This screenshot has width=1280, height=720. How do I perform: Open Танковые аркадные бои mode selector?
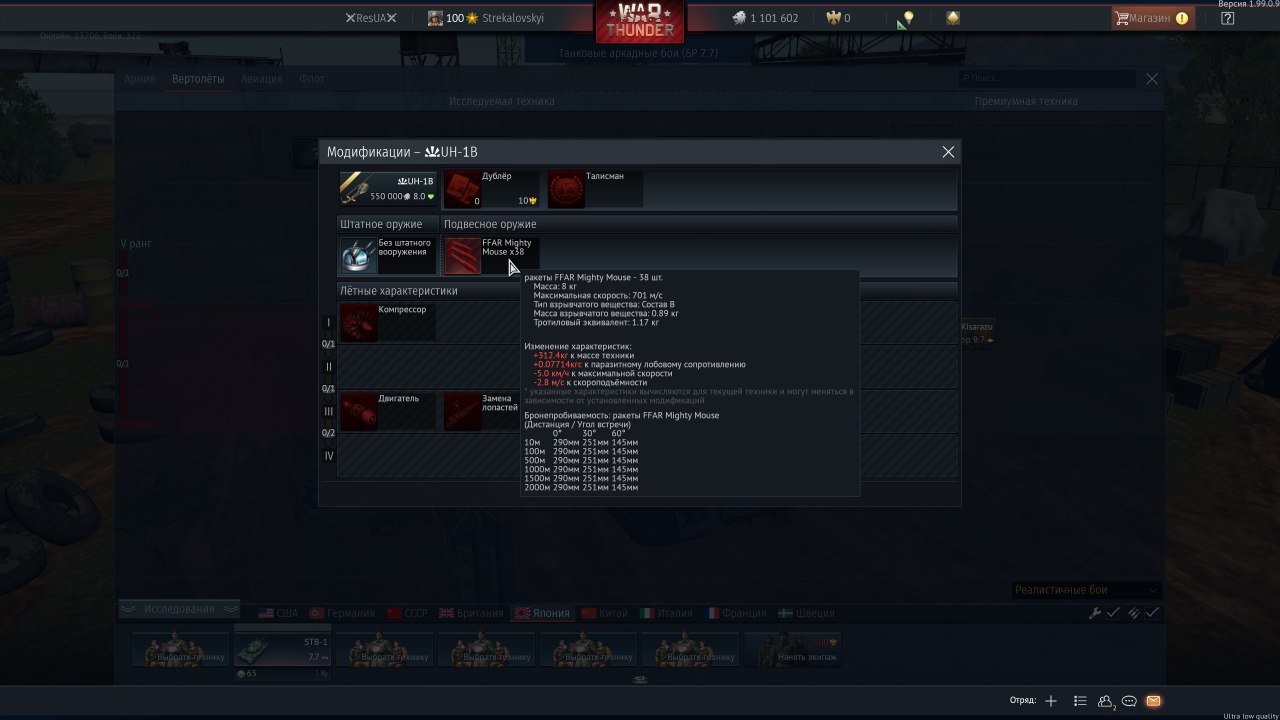click(x=638, y=52)
